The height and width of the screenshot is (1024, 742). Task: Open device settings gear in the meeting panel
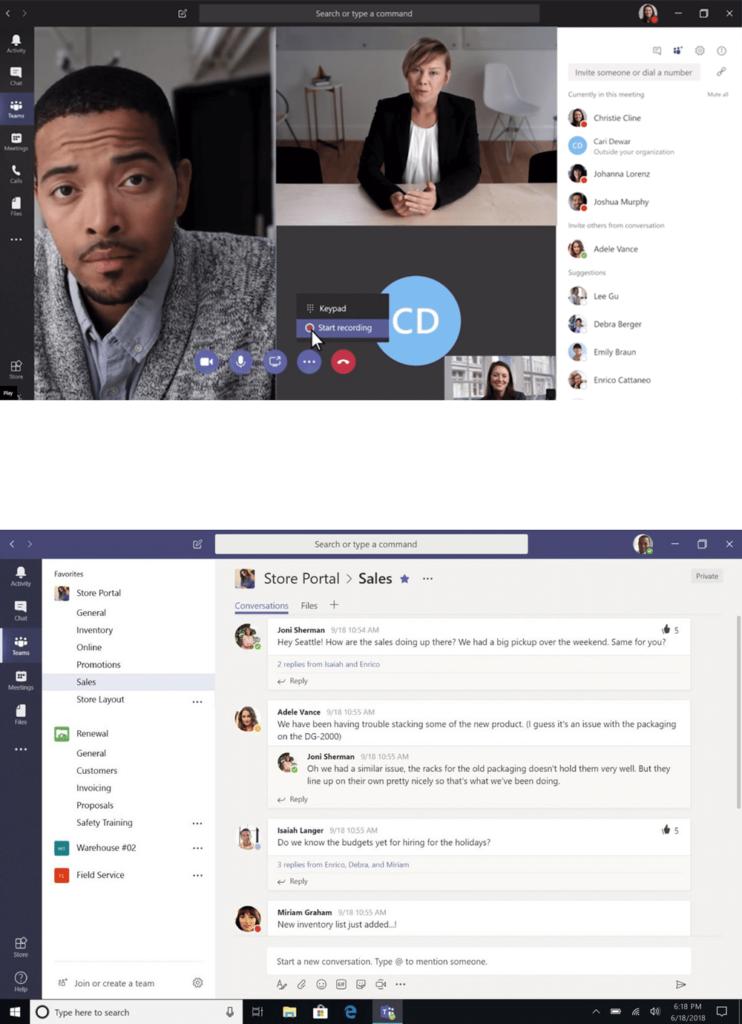(700, 50)
